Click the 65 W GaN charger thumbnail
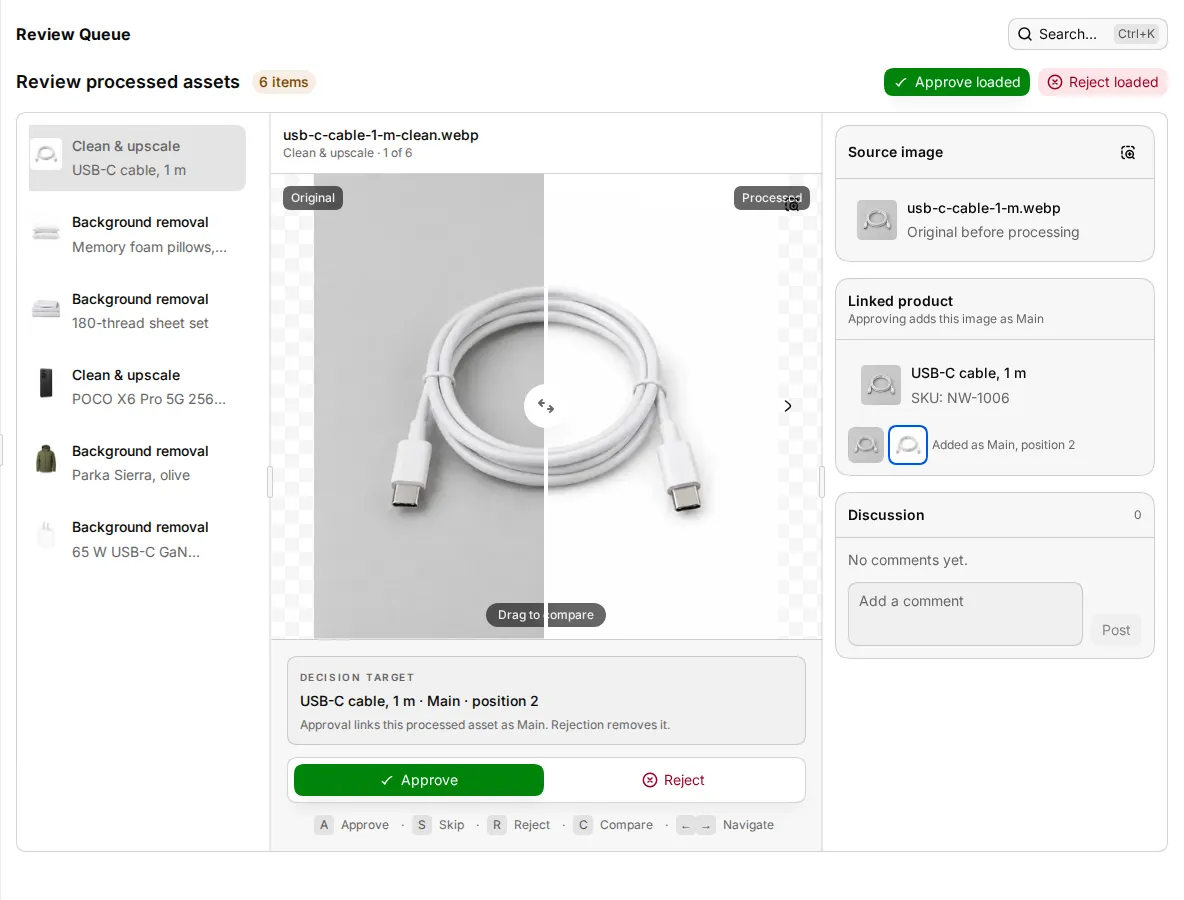The height and width of the screenshot is (900, 1184). 46,535
